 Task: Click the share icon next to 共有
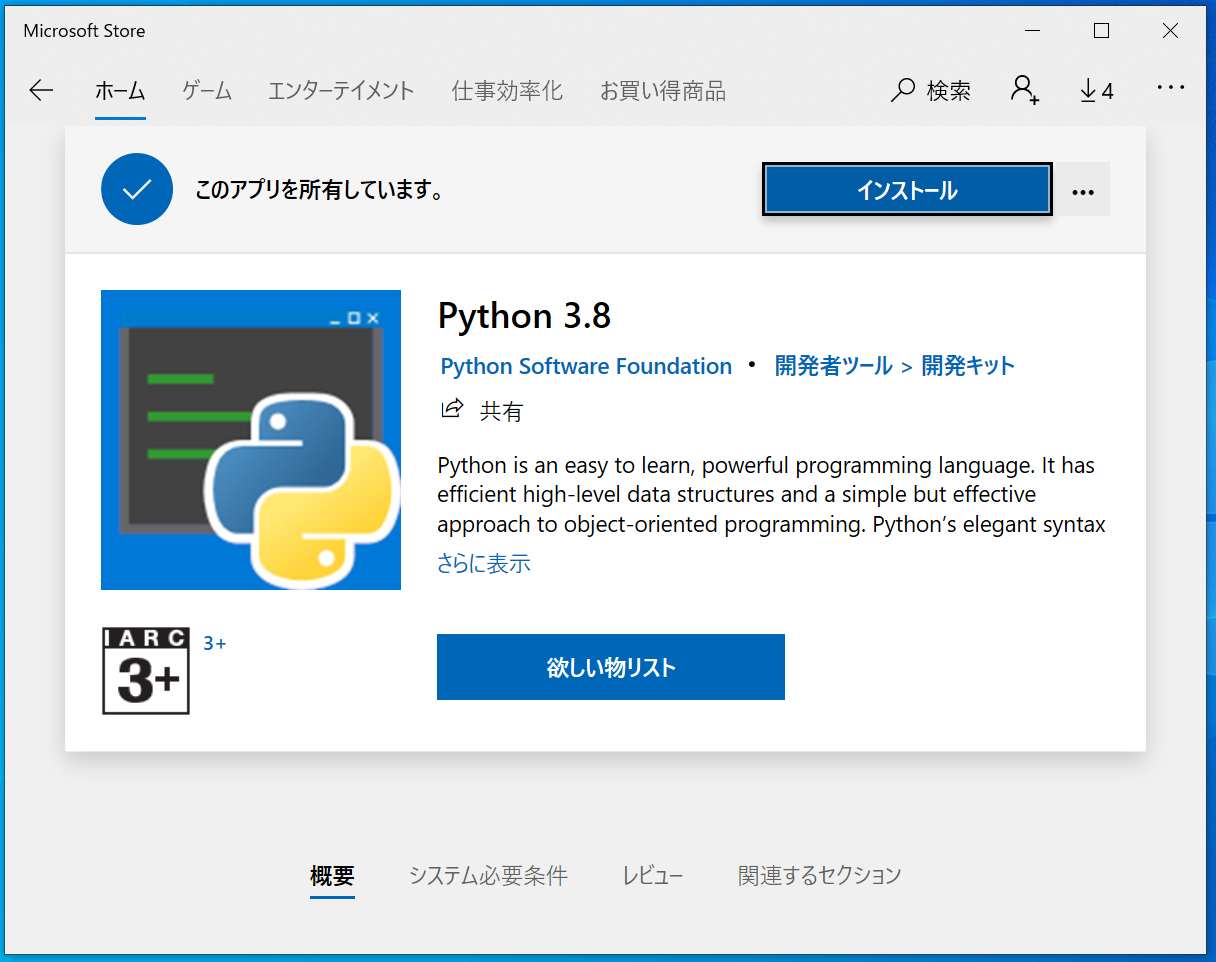[452, 409]
